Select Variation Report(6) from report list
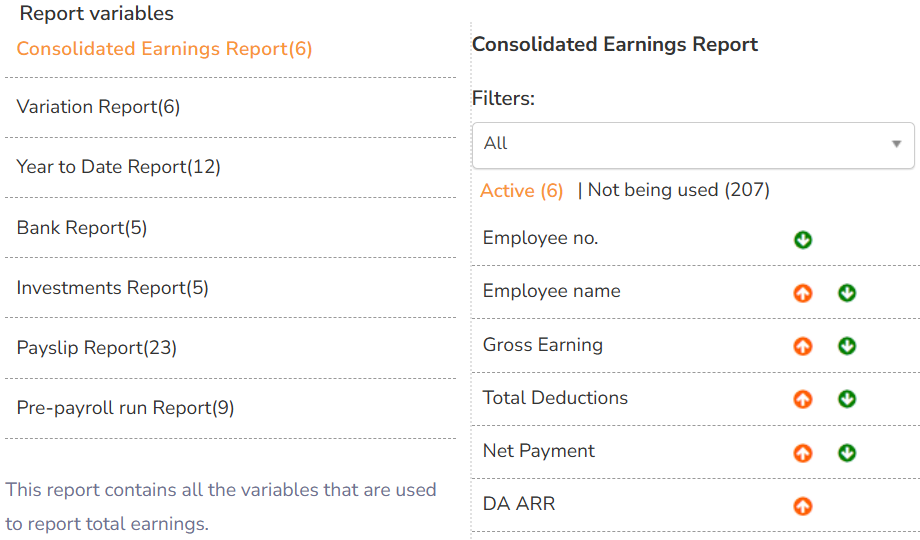The height and width of the screenshot is (540, 920). click(98, 107)
